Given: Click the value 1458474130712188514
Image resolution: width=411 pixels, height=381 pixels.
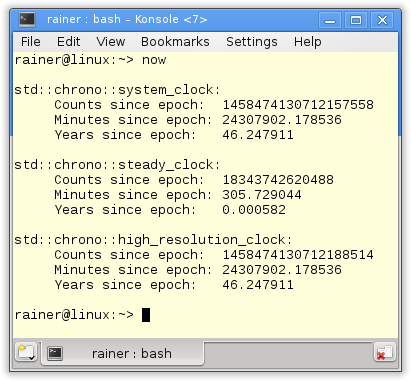Looking at the screenshot, I should coord(298,255).
